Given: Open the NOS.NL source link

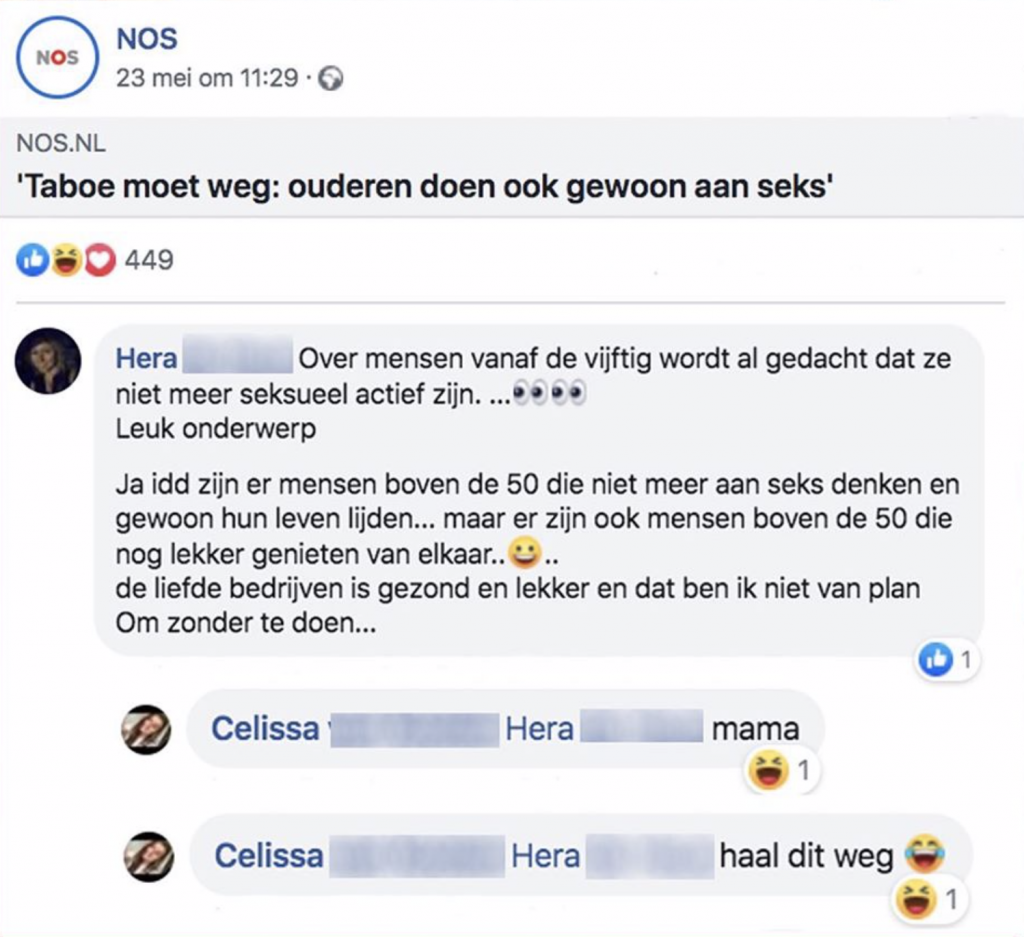Looking at the screenshot, I should coord(61,143).
